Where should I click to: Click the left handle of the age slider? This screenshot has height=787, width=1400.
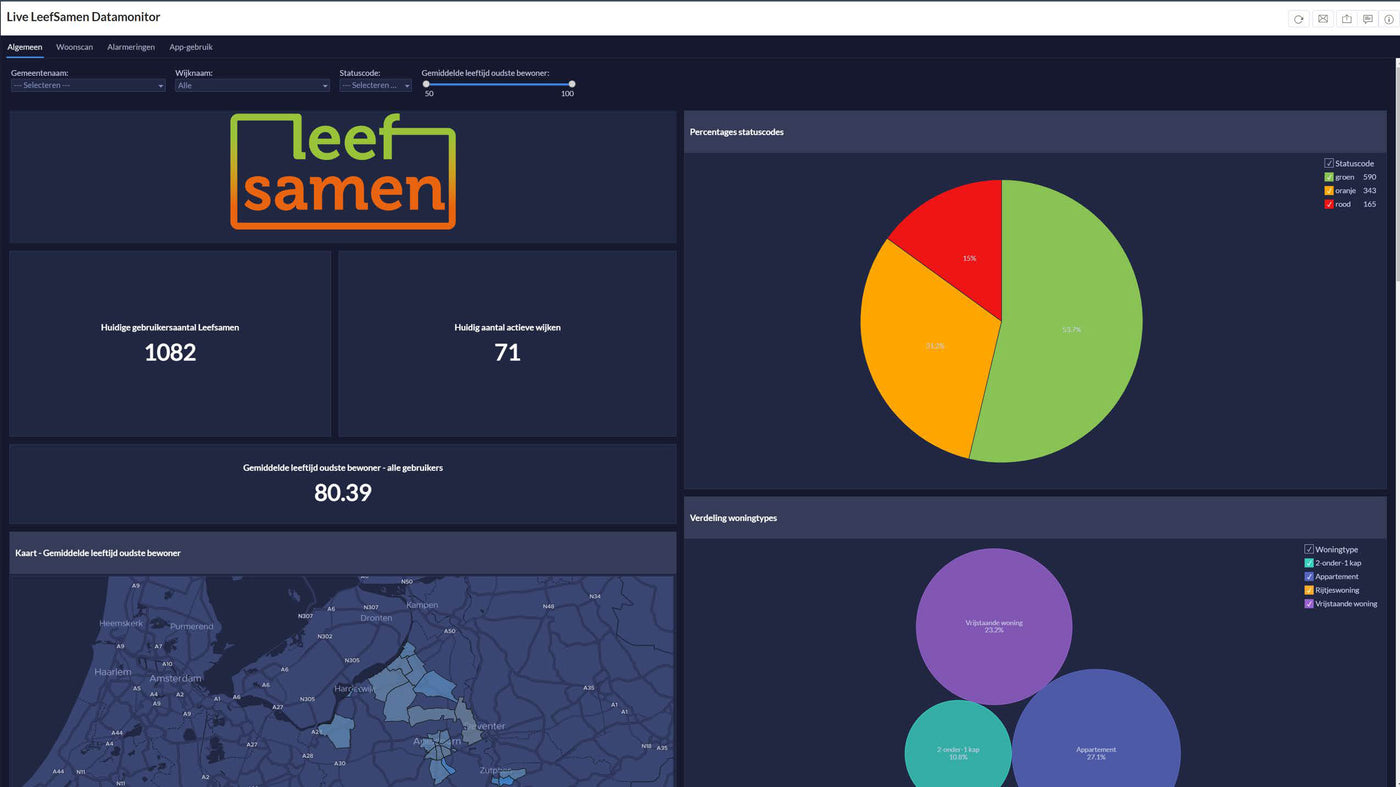pyautogui.click(x=427, y=84)
